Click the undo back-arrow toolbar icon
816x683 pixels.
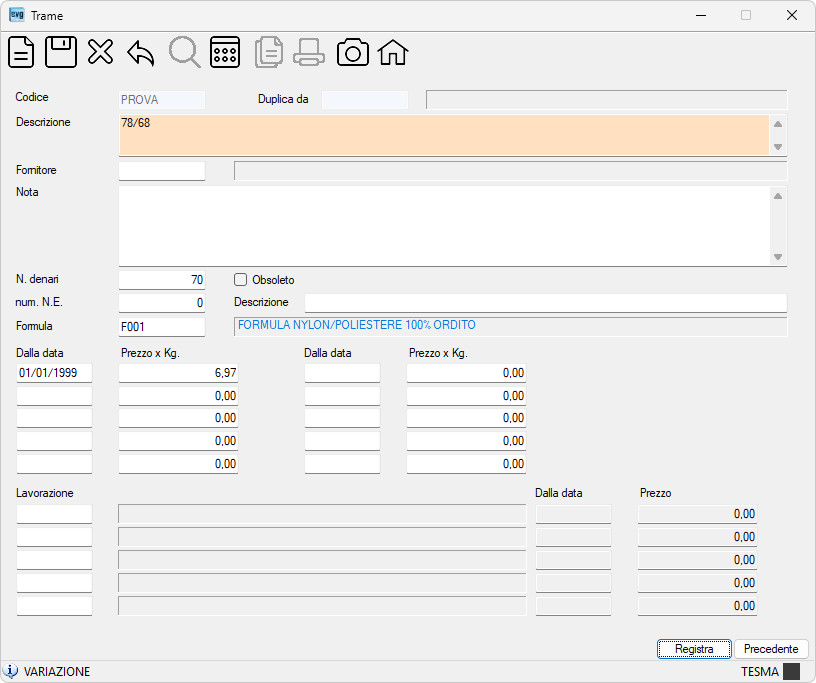tap(141, 53)
